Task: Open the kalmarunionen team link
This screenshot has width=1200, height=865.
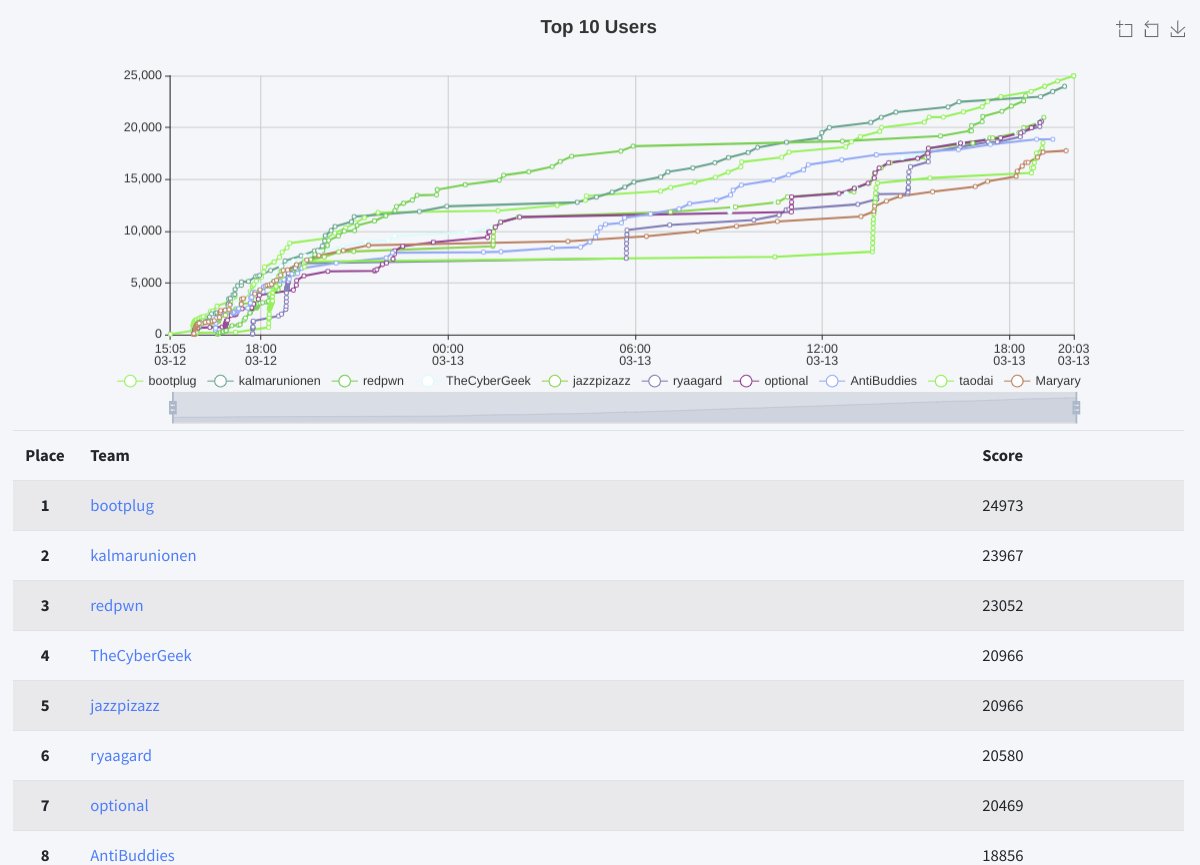Action: point(143,556)
